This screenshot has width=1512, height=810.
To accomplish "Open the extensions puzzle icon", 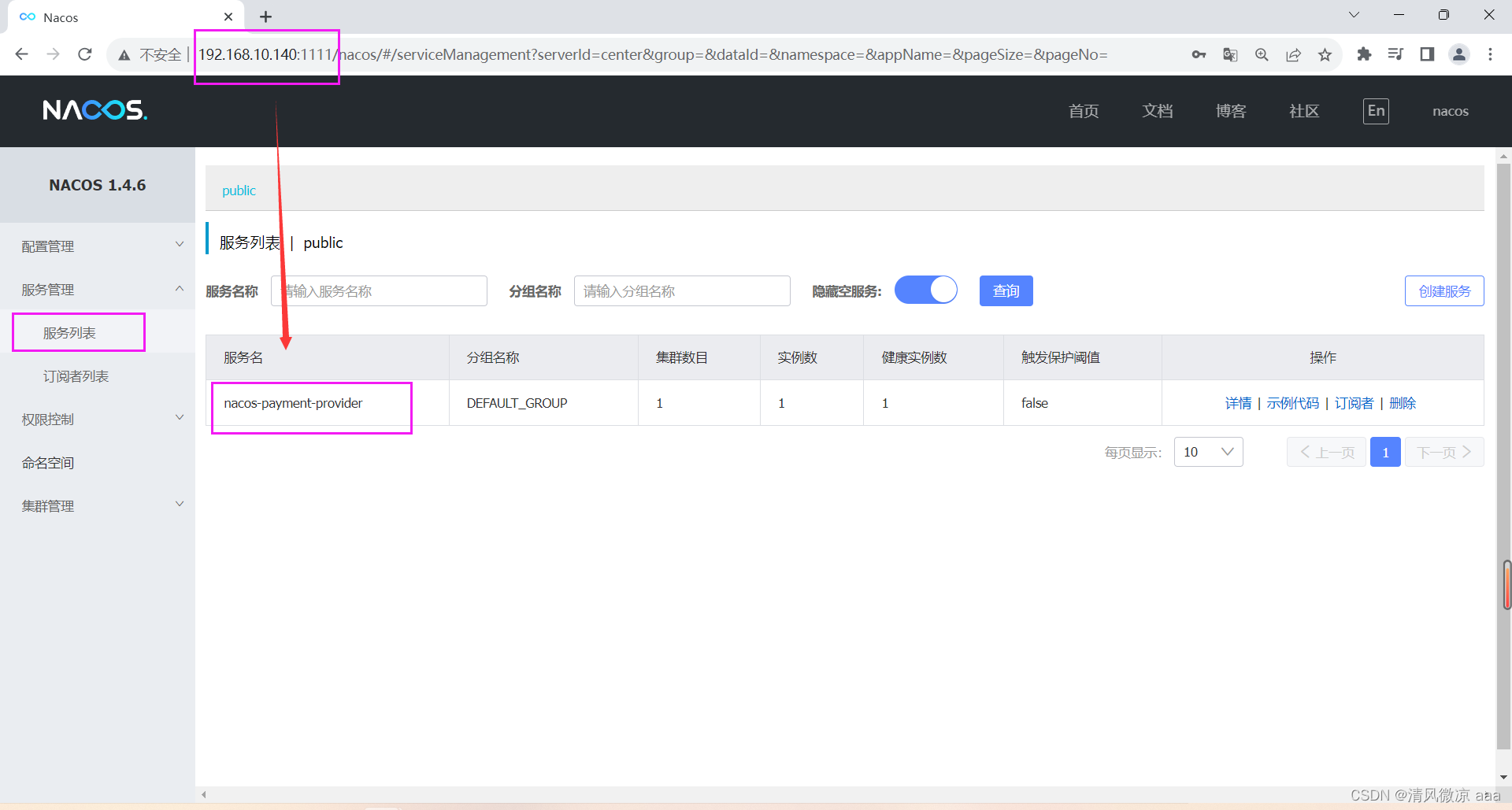I will click(1364, 54).
